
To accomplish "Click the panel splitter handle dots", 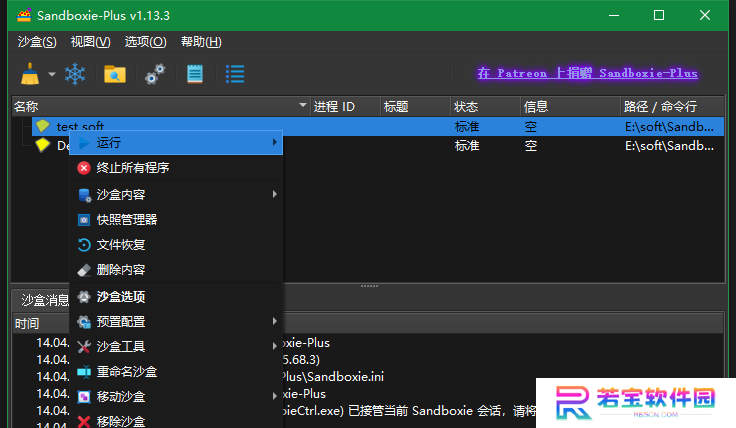I will [369, 286].
